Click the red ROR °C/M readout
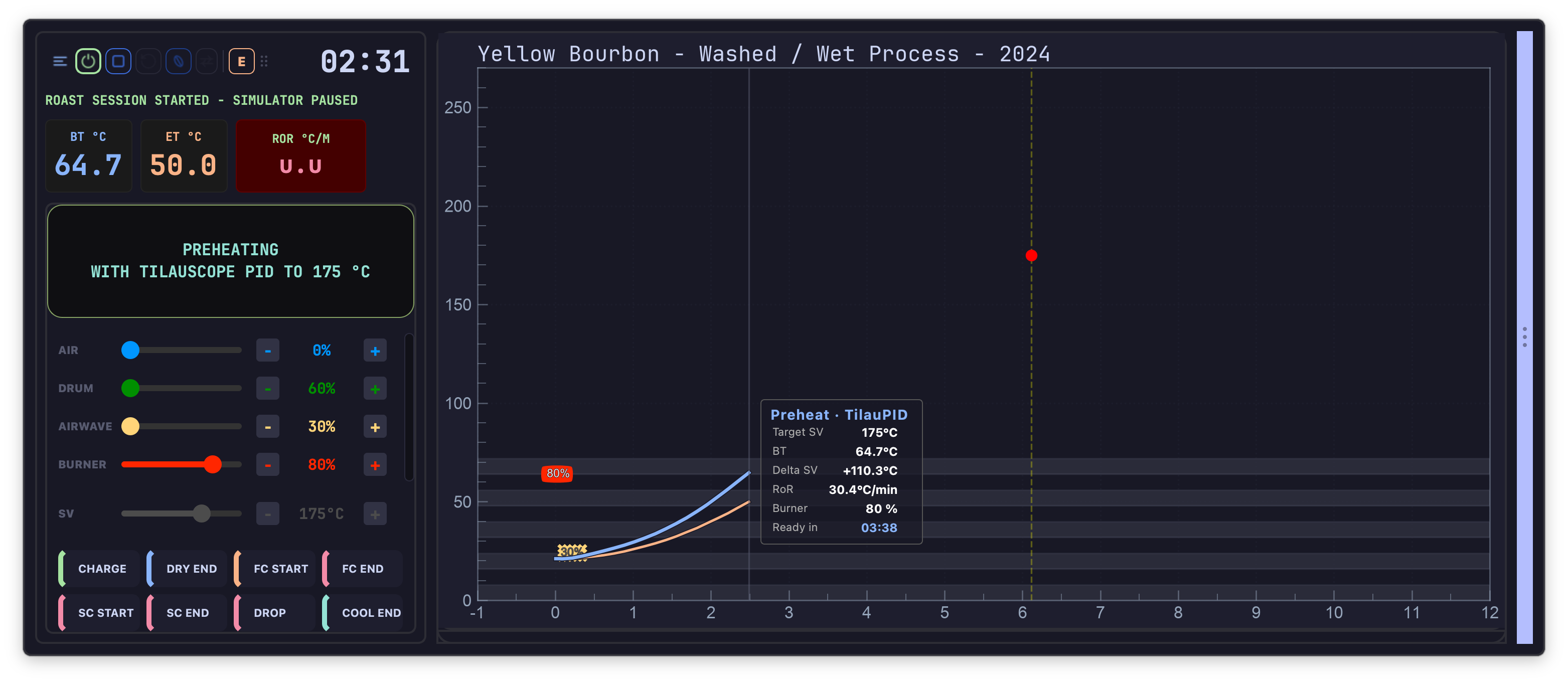The width and height of the screenshot is (1568, 683). (300, 156)
